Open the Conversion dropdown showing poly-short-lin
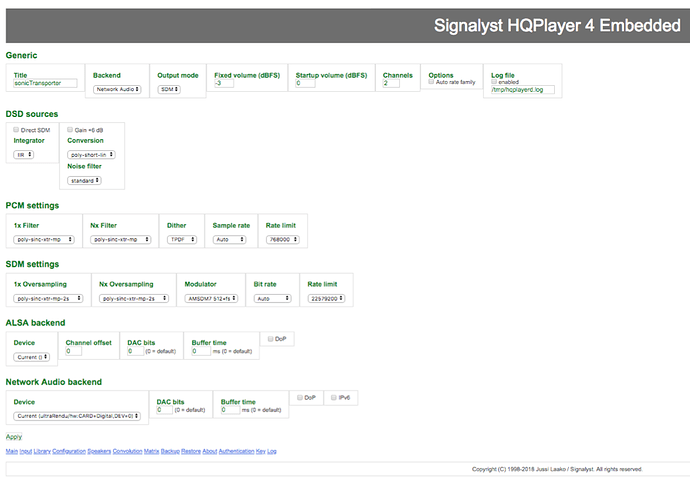 coord(92,155)
